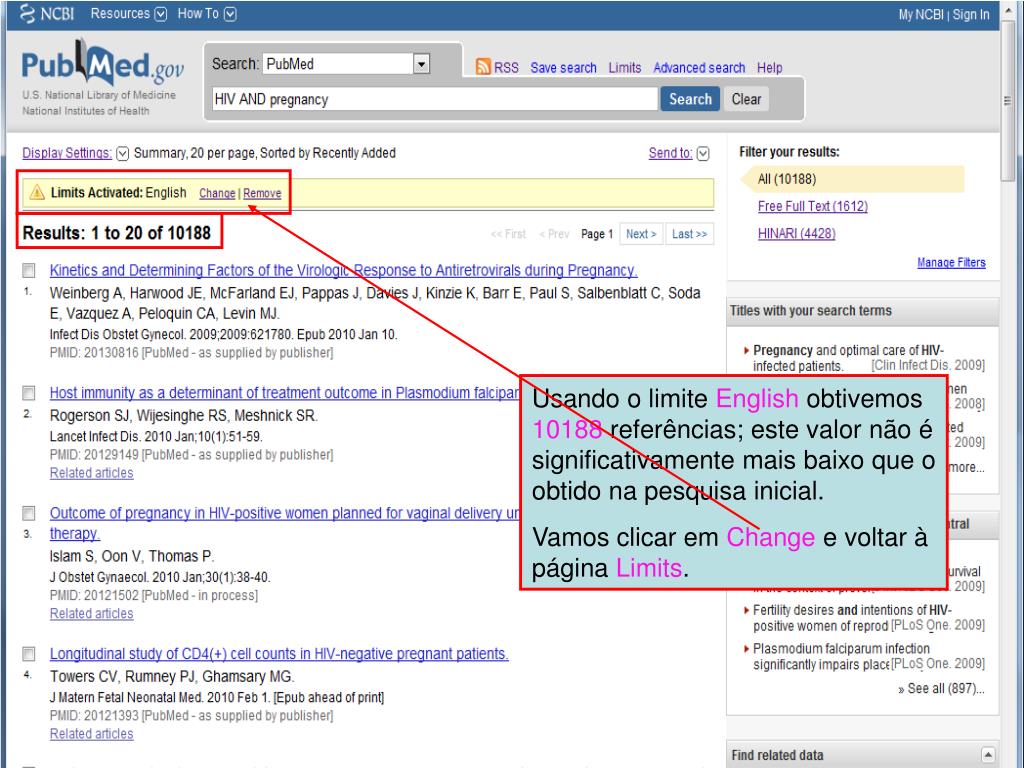Open the Host immunity as a determinant article

coord(285,393)
